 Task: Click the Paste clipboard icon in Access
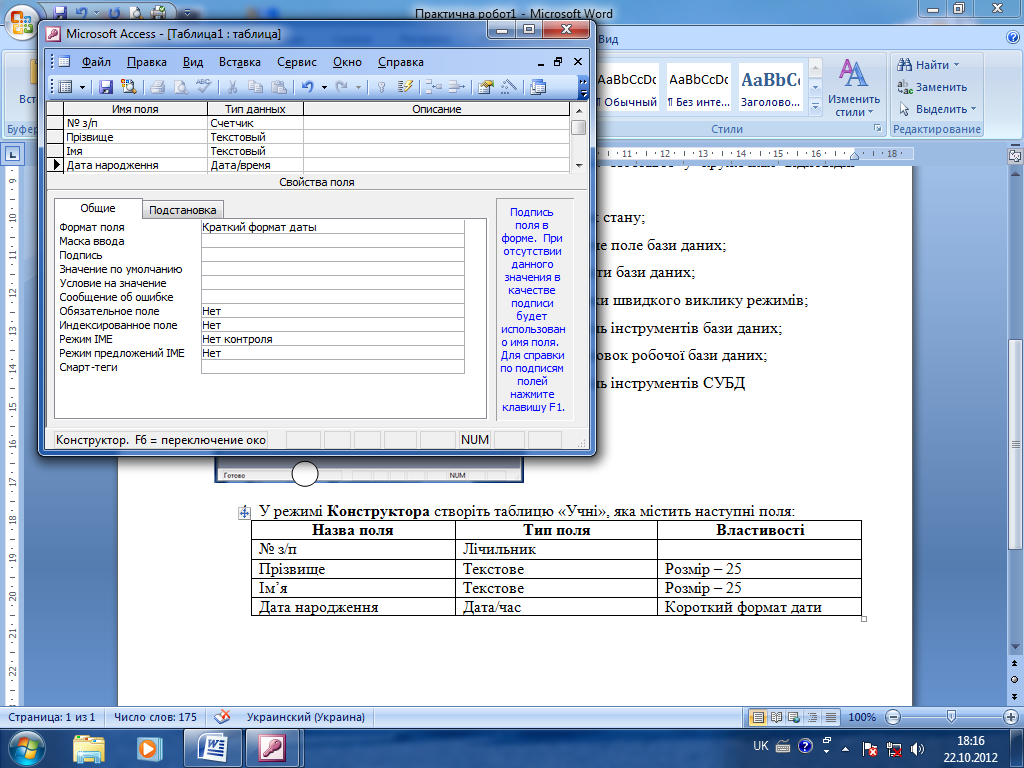pos(279,87)
